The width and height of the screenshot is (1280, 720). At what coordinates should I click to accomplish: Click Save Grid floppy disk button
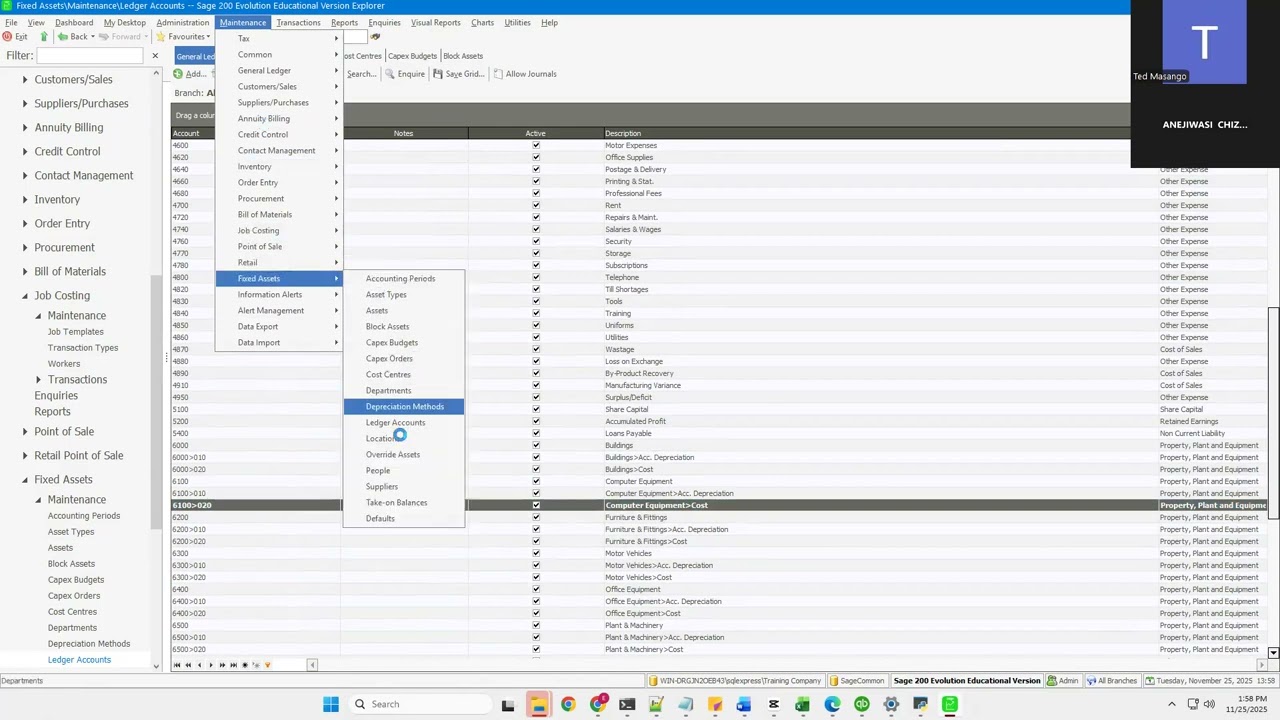458,74
